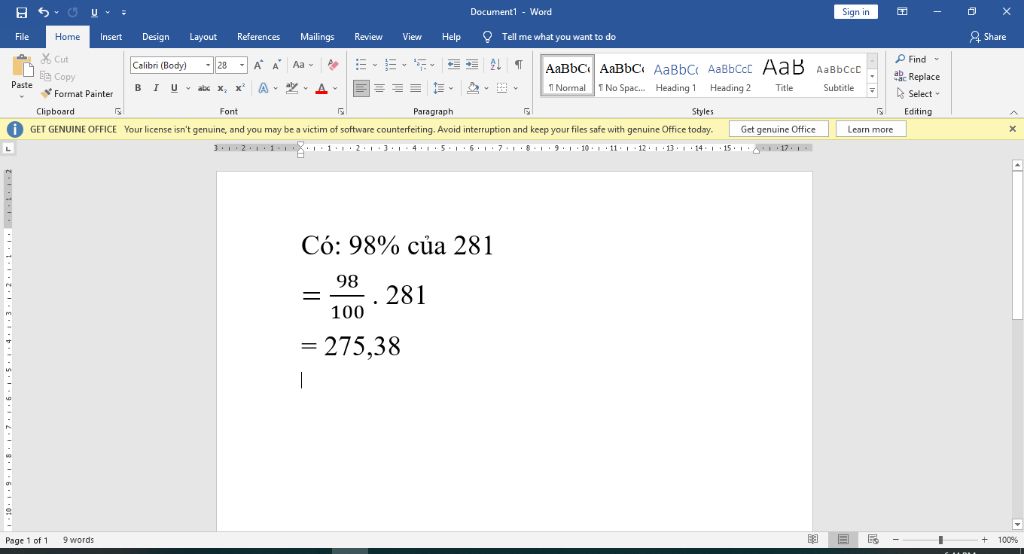Screen dimensions: 1024x554
Task: Apply the Heading 1 style
Action: click(x=676, y=76)
